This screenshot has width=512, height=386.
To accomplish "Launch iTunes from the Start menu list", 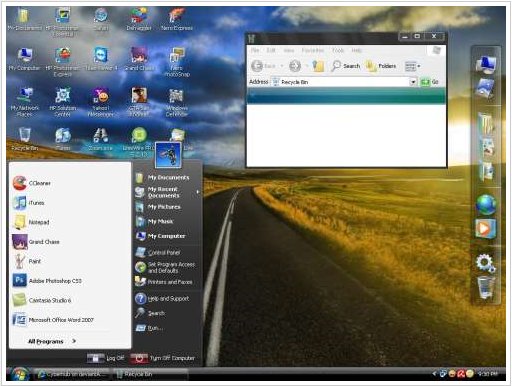I will click(29, 203).
